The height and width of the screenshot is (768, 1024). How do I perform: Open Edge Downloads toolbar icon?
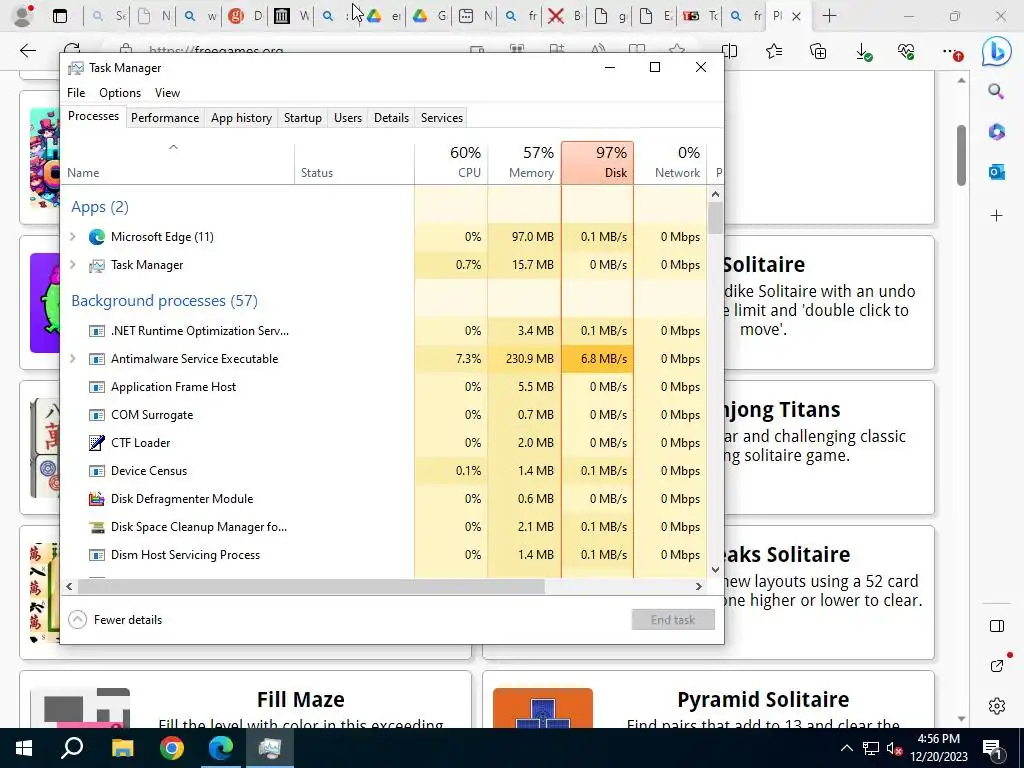[x=863, y=52]
